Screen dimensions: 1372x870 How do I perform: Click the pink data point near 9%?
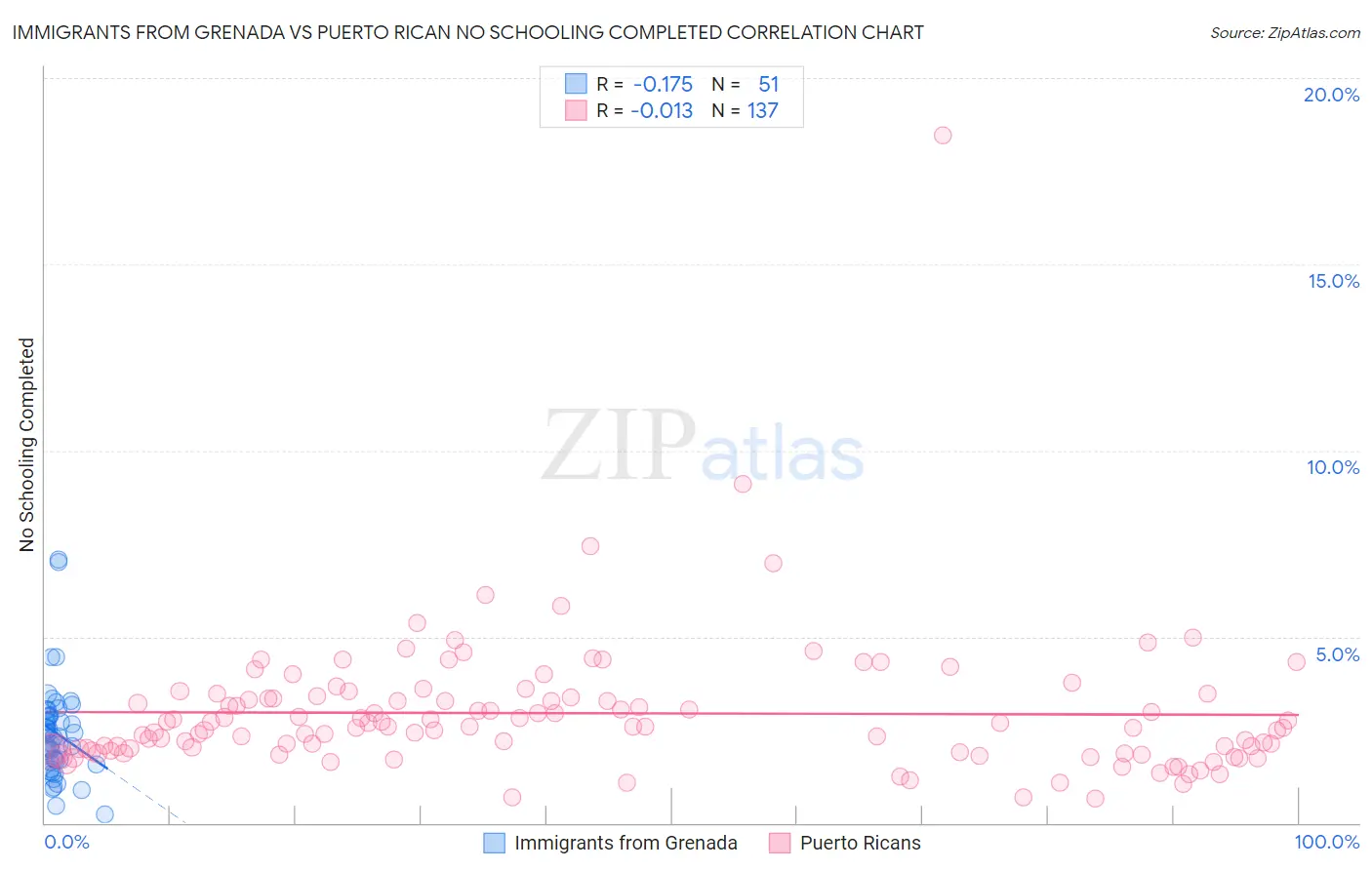click(743, 484)
